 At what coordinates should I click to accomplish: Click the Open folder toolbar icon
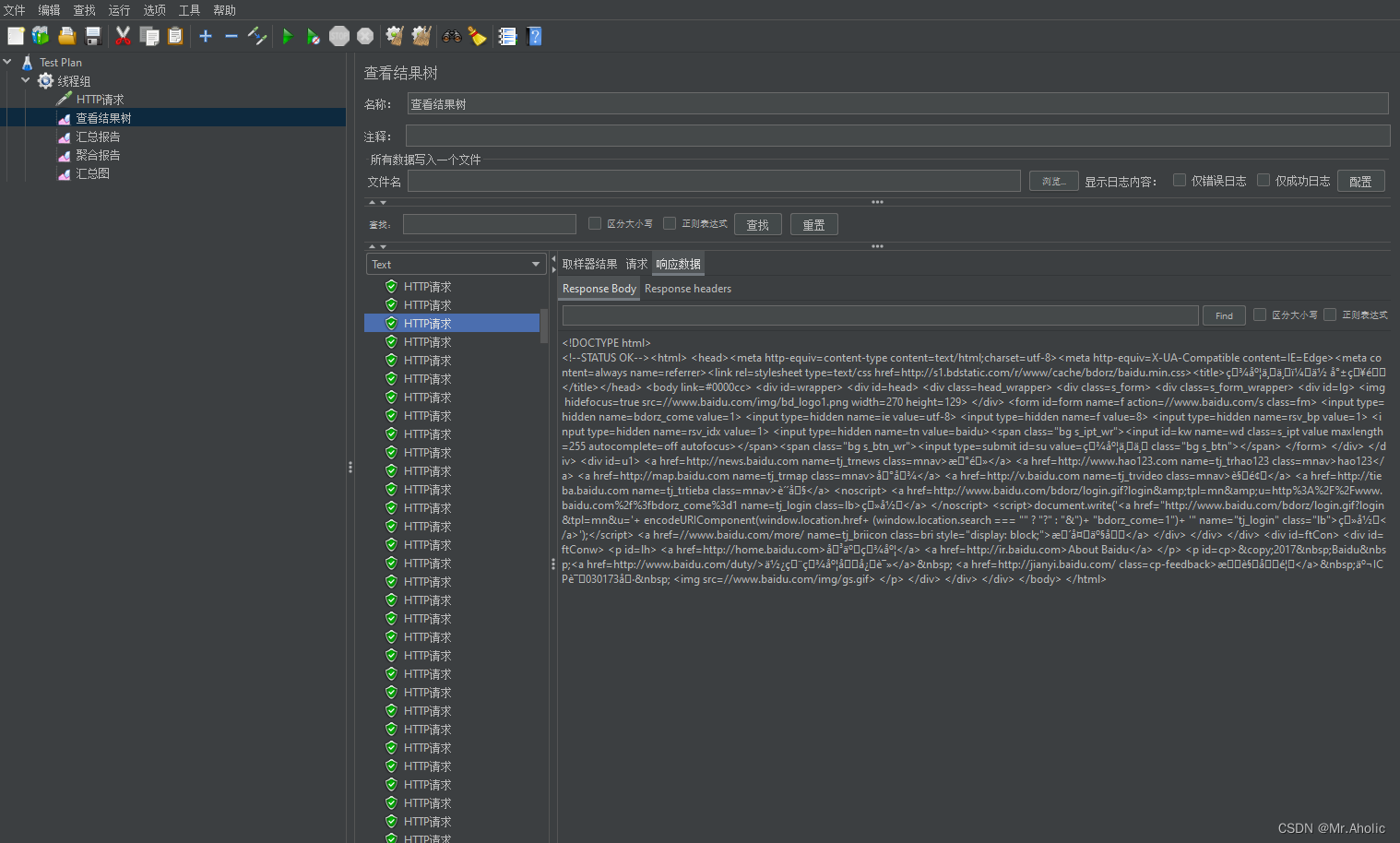(66, 36)
